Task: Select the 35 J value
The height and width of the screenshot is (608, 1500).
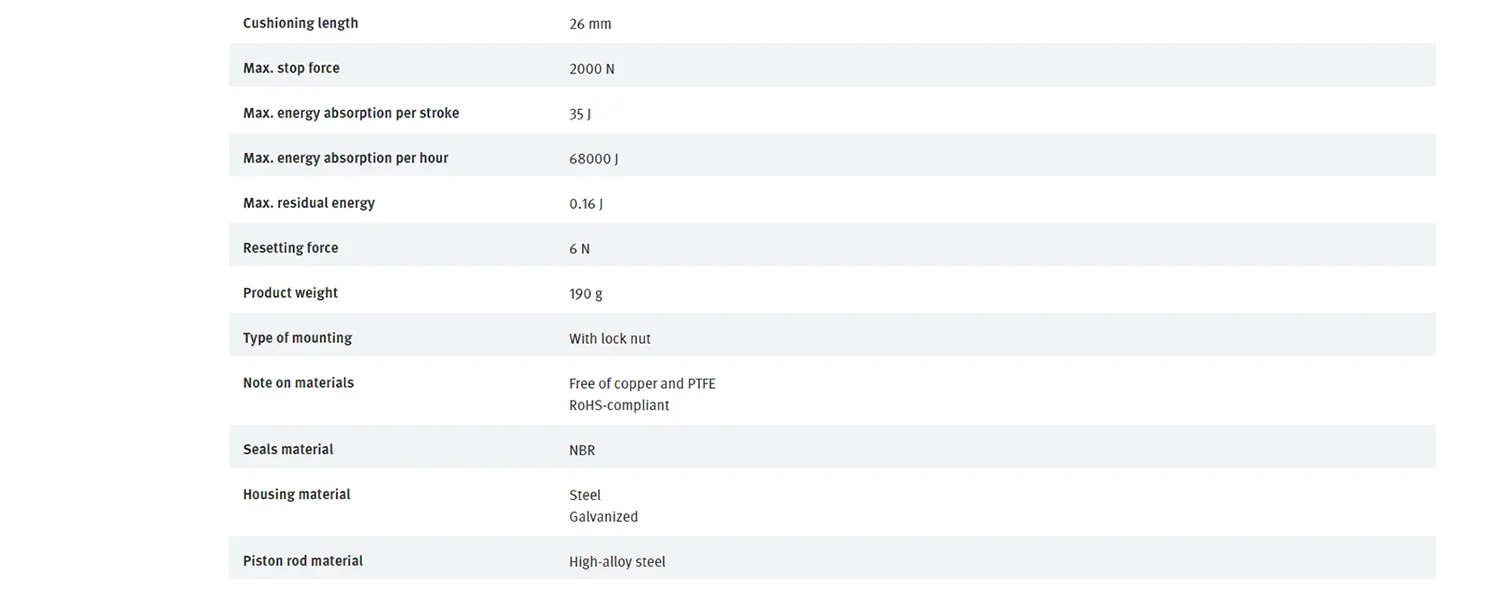Action: tap(580, 114)
